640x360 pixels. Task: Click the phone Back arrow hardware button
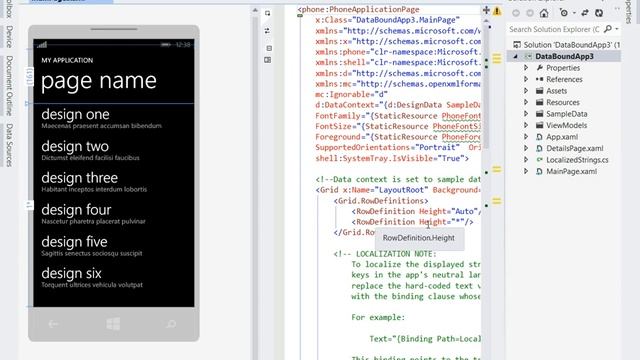tap(53, 324)
